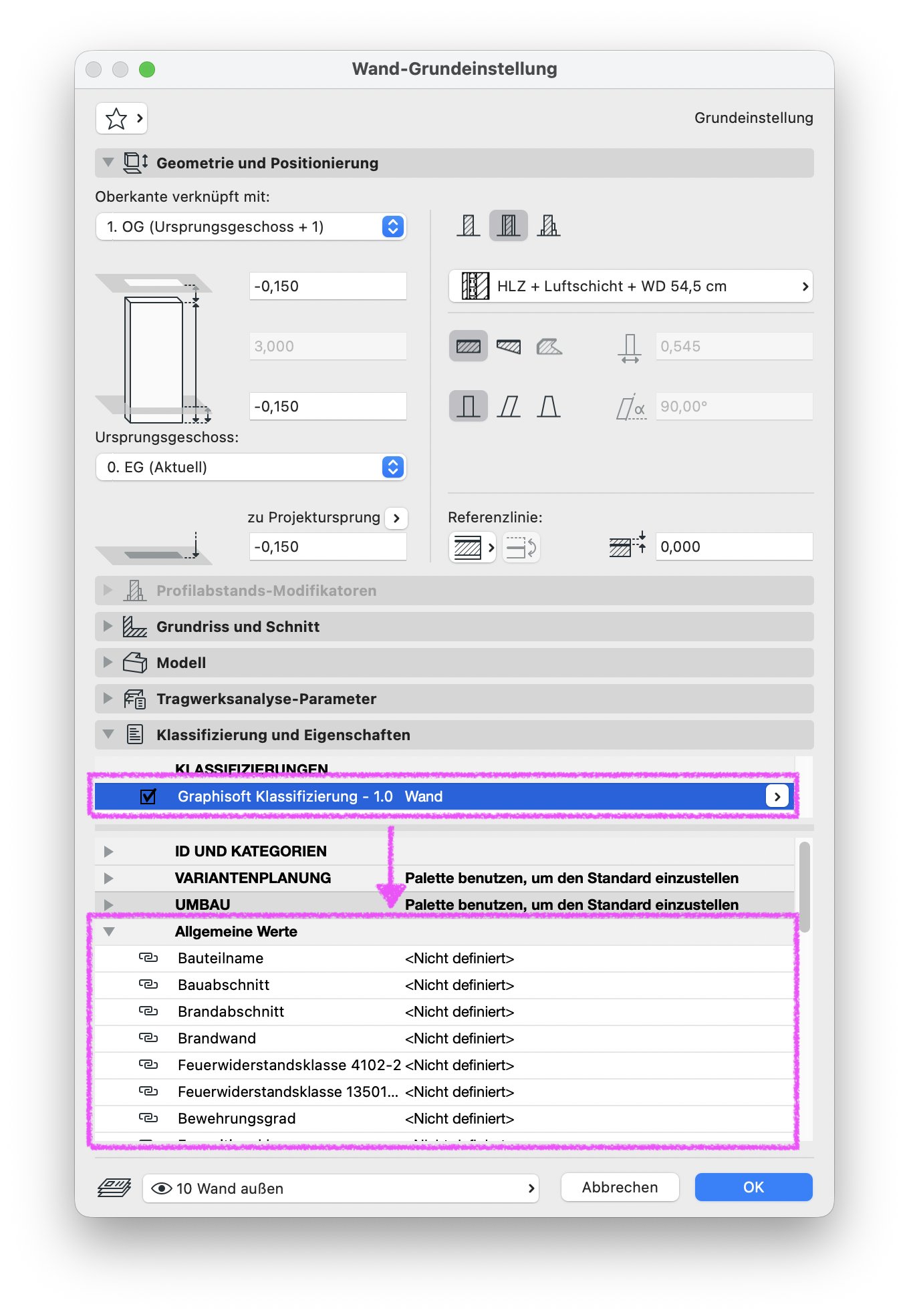Expand the ID UND KATEGORIEN group
The height and width of the screenshot is (1316, 909).
[x=109, y=851]
